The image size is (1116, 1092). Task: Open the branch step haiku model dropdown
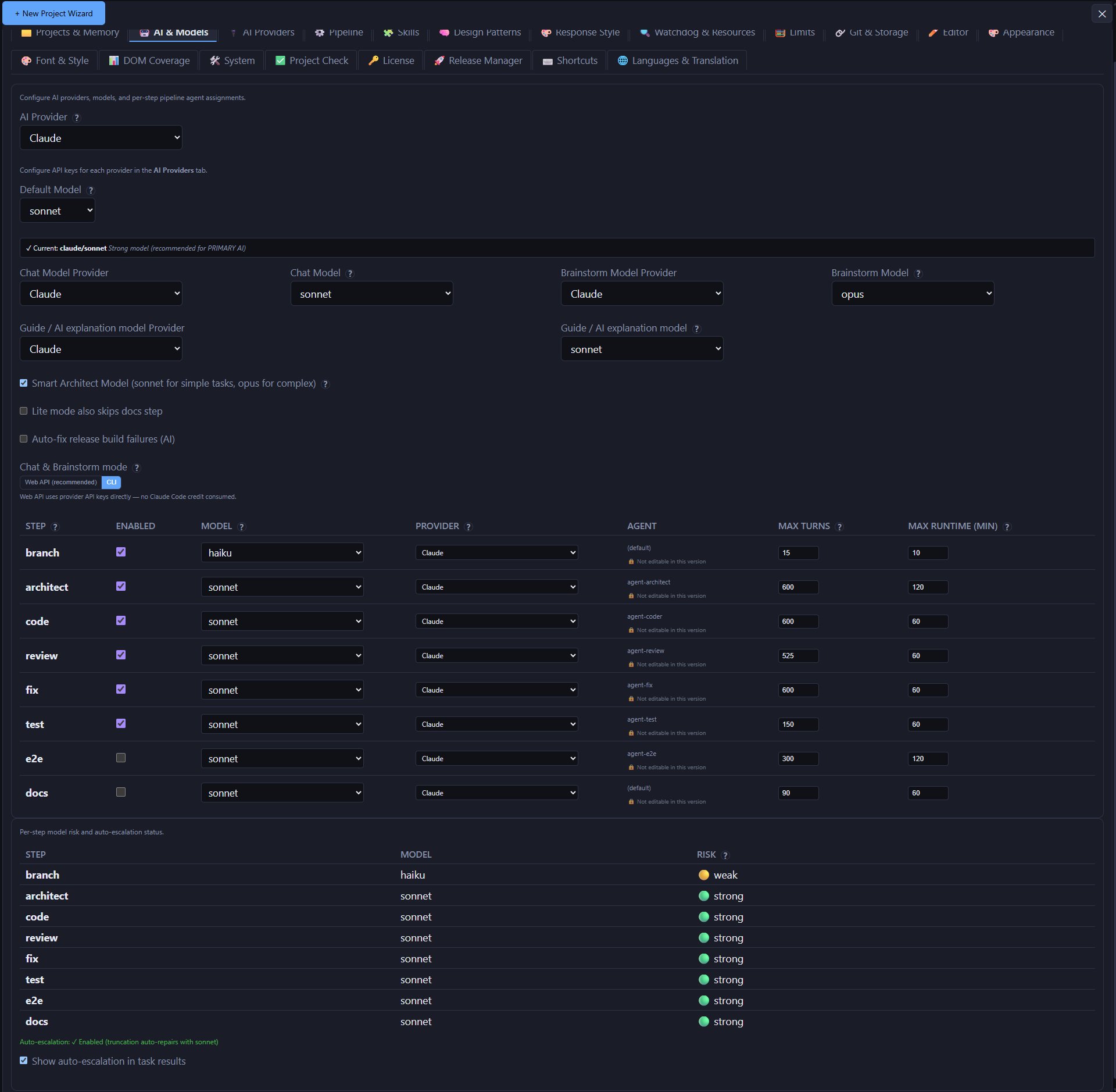282,552
